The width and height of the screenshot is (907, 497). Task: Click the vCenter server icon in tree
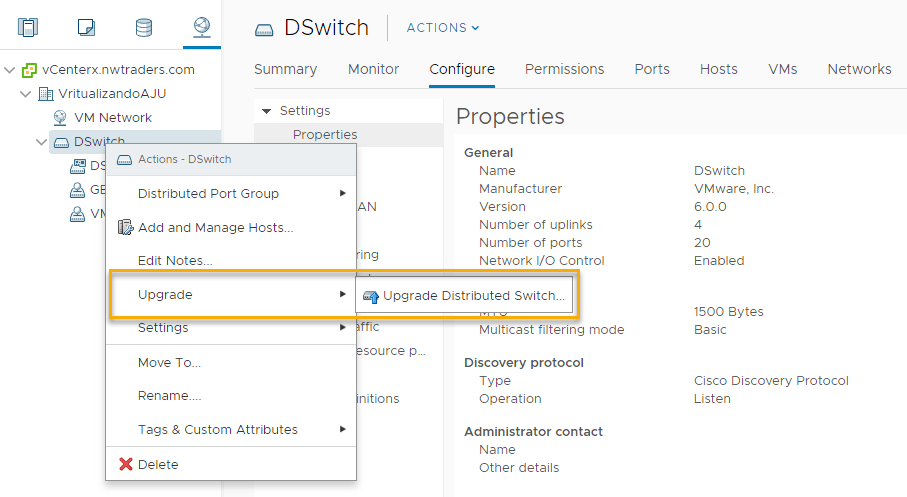(x=30, y=70)
